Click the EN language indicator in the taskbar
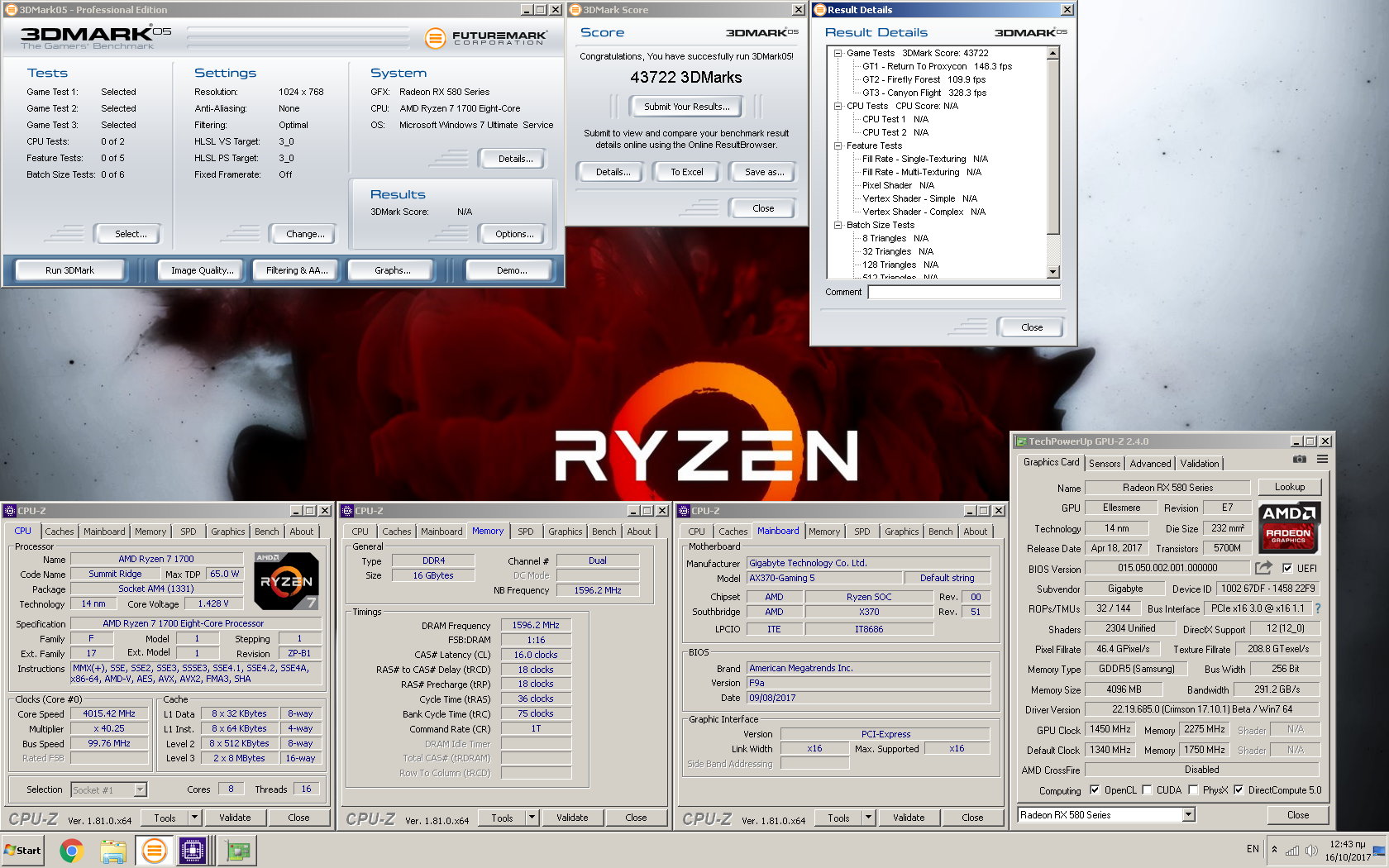 1253,849
